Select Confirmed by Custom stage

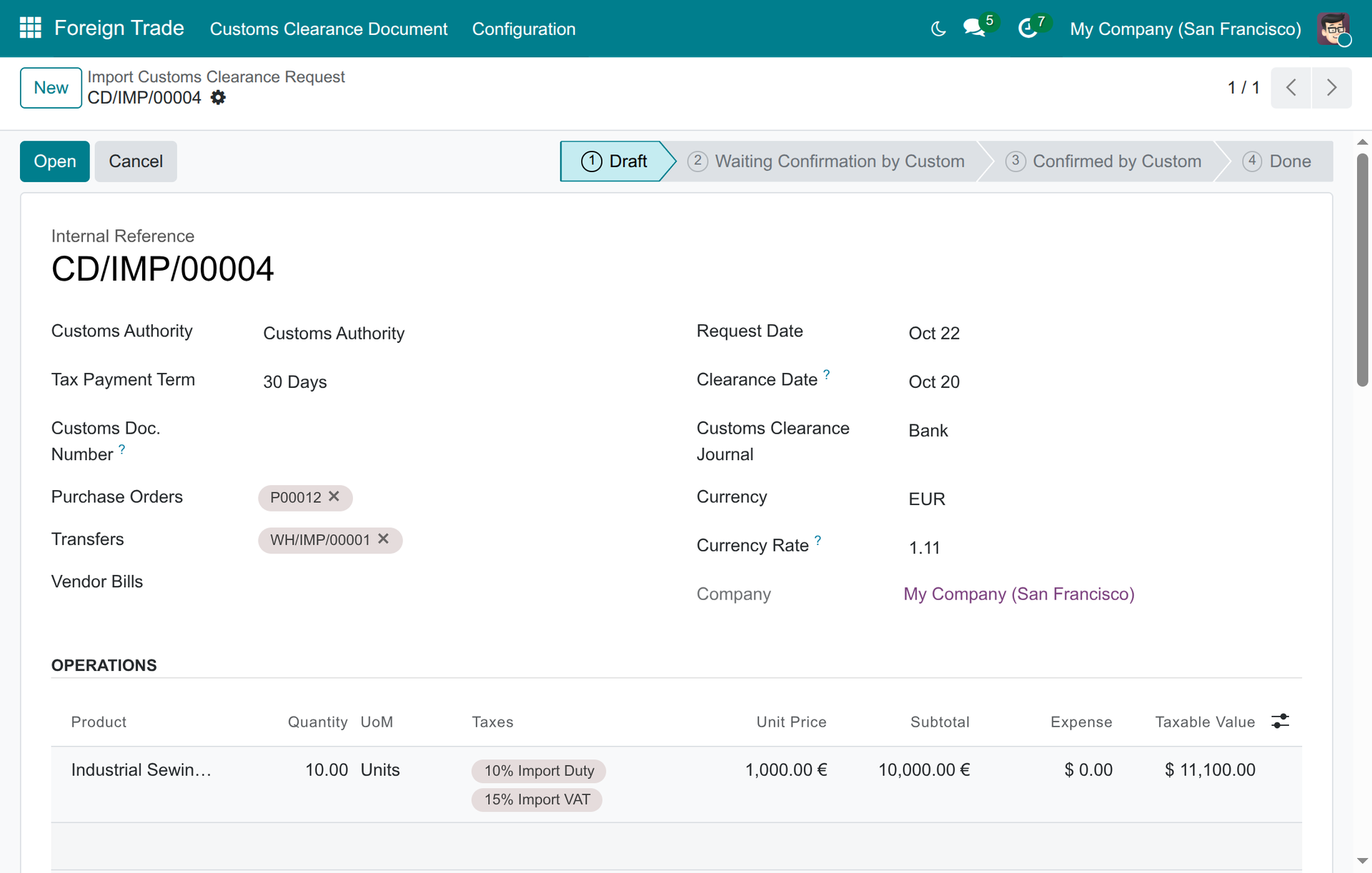click(x=1104, y=161)
